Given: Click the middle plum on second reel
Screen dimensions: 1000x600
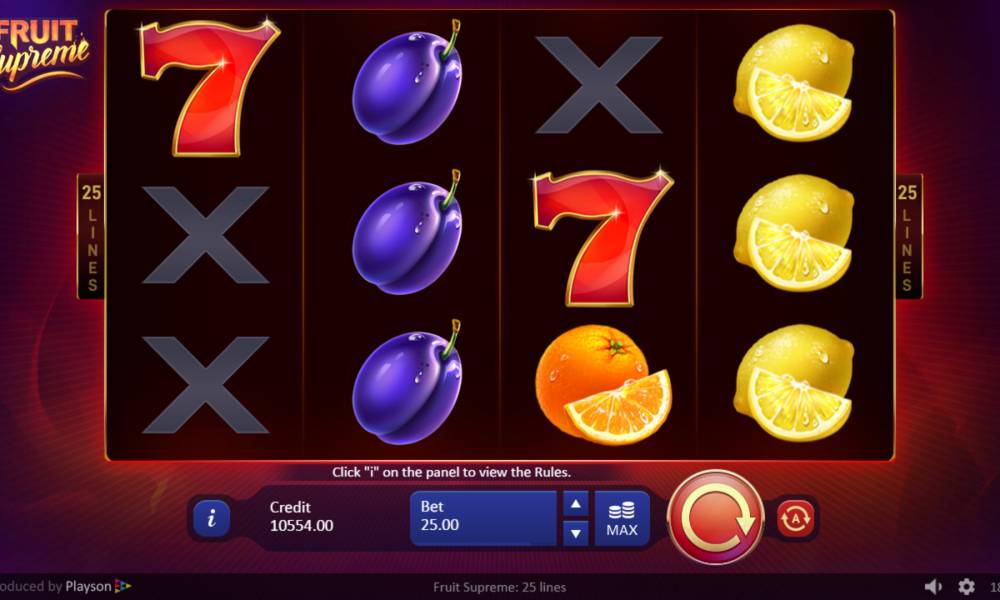Looking at the screenshot, I should coord(408,233).
